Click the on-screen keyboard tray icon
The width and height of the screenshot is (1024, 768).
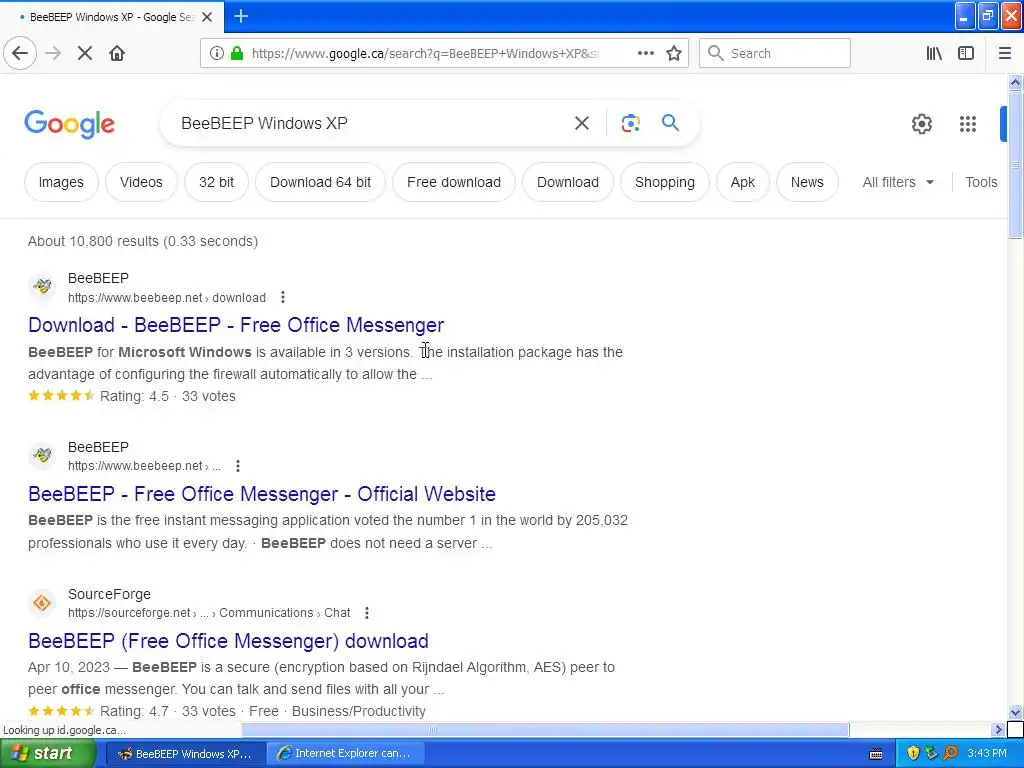pyautogui.click(x=876, y=754)
